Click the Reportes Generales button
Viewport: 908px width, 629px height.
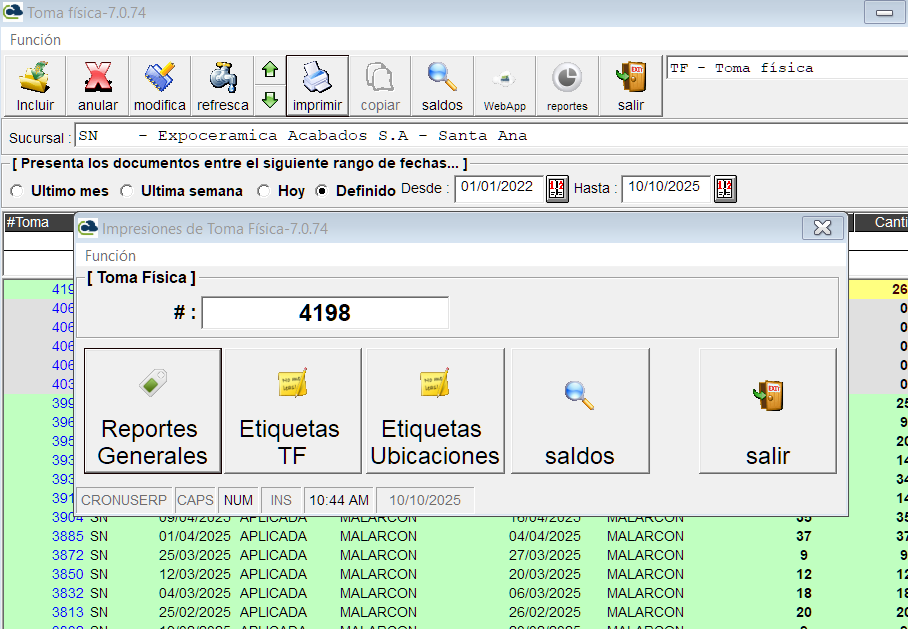click(153, 411)
